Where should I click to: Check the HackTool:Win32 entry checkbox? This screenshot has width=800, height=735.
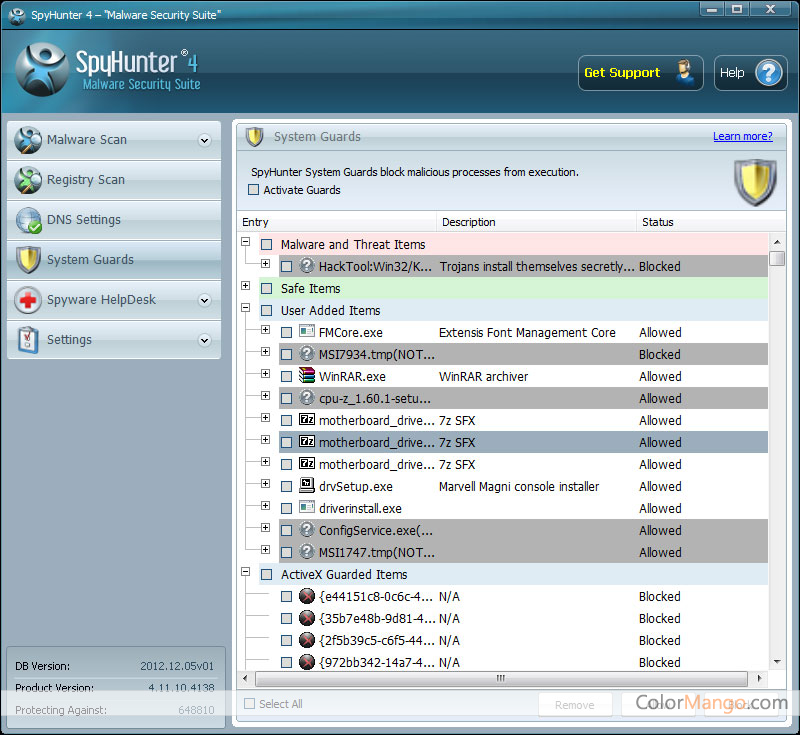coord(286,267)
